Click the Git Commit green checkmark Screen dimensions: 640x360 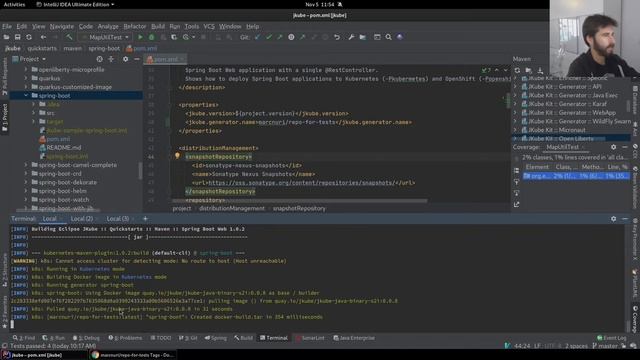(269, 37)
